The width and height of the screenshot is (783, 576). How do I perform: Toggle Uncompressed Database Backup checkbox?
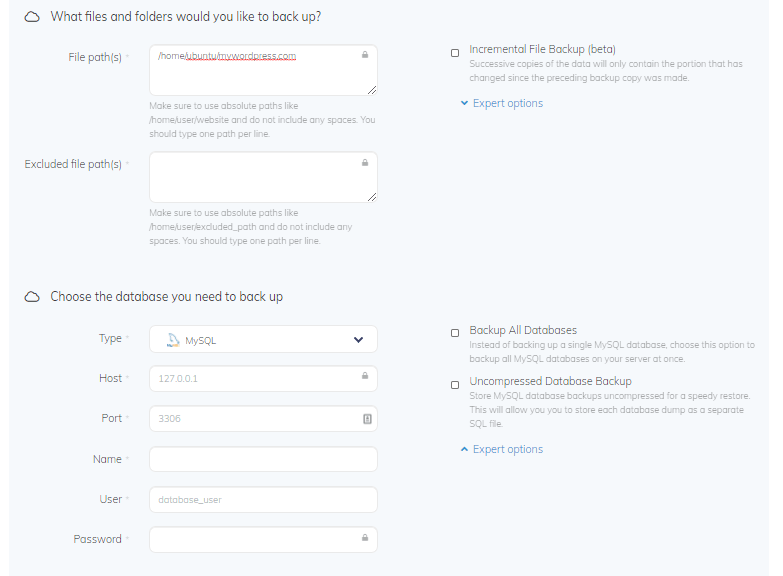click(x=455, y=384)
